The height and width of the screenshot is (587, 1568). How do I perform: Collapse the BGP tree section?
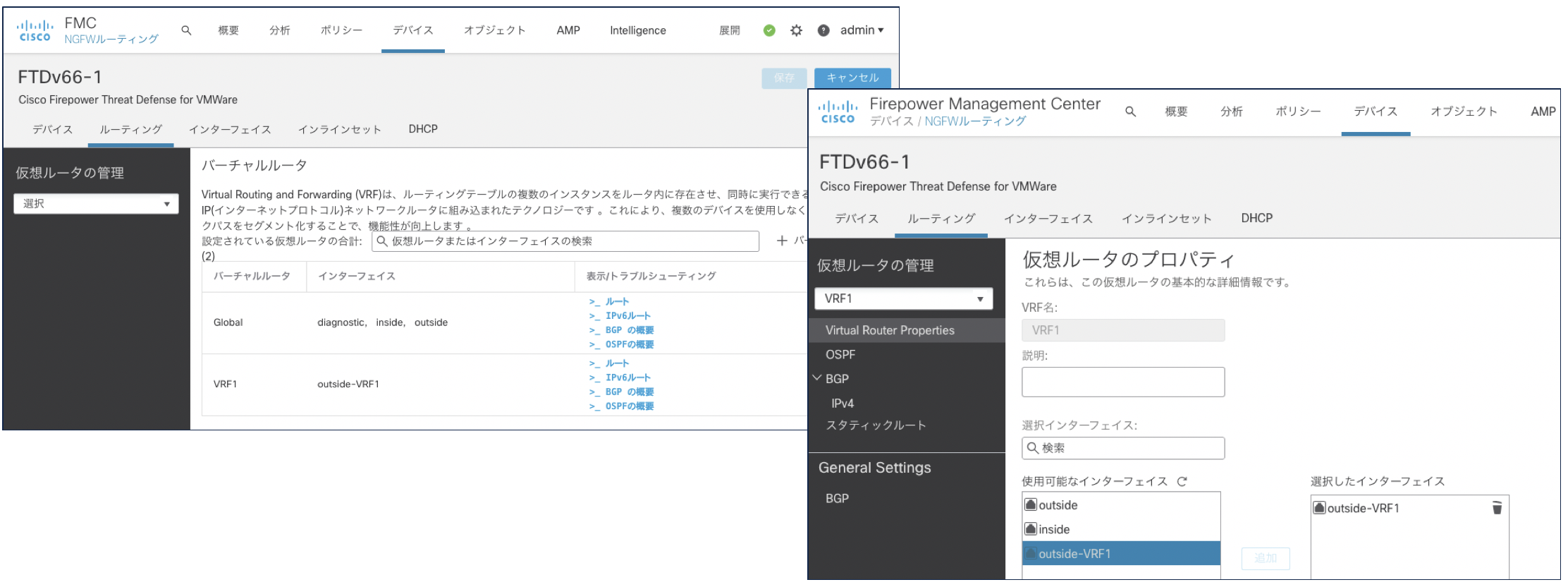[818, 378]
